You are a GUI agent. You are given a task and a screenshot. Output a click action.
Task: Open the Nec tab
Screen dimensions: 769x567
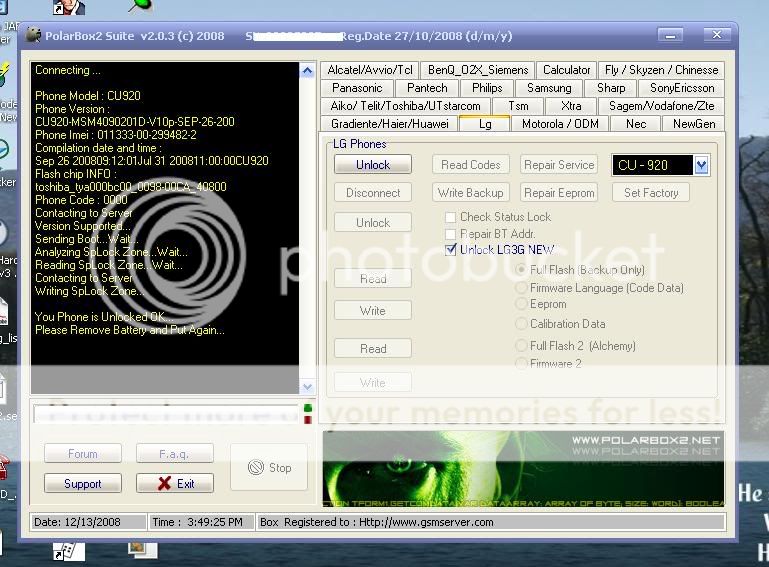coord(636,124)
